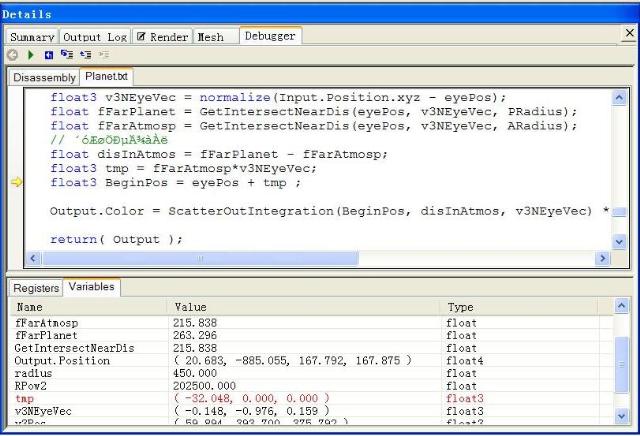Select the Mesh tab

210,37
